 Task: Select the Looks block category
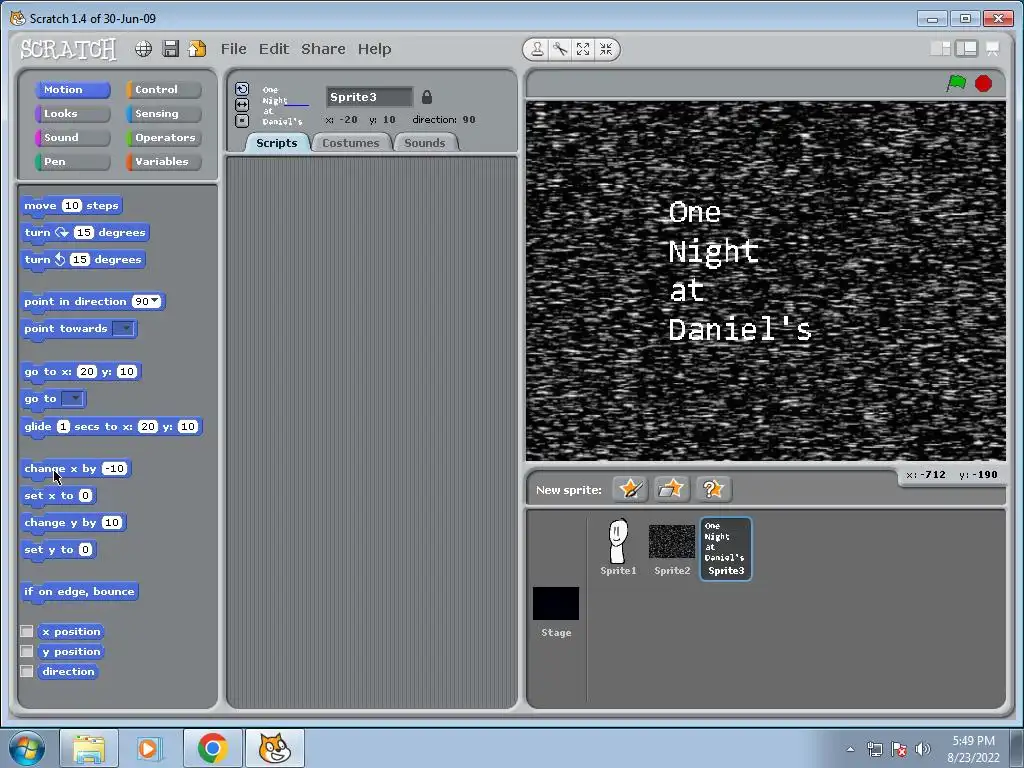pyautogui.click(x=72, y=114)
